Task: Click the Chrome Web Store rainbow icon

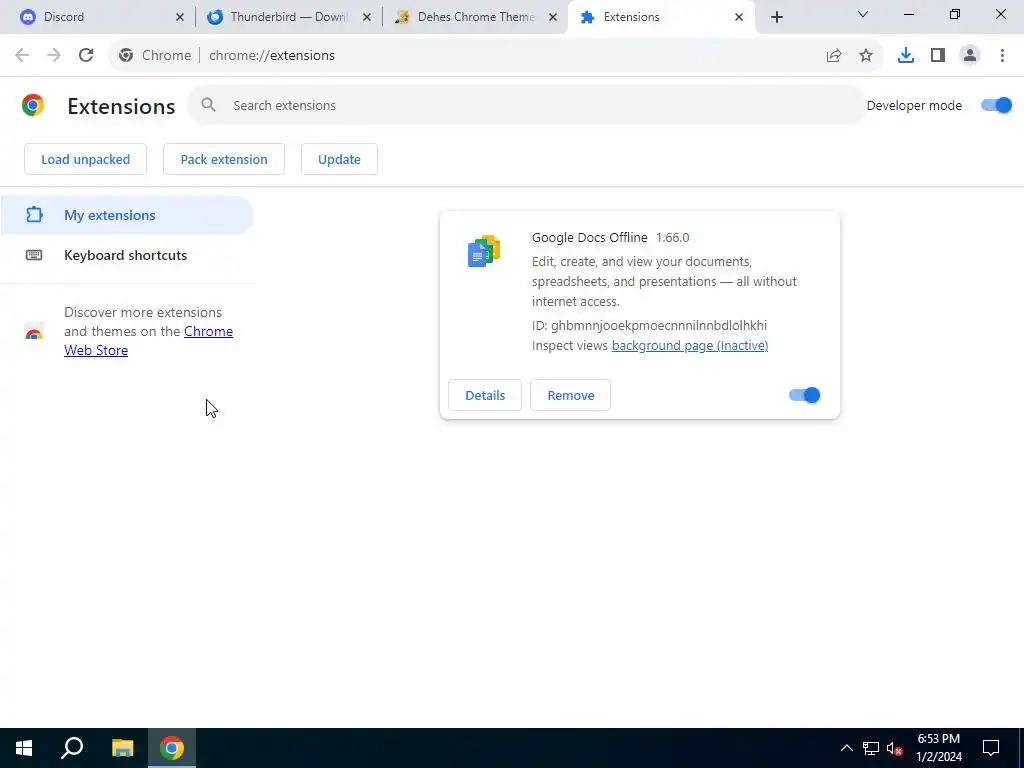Action: (x=34, y=332)
